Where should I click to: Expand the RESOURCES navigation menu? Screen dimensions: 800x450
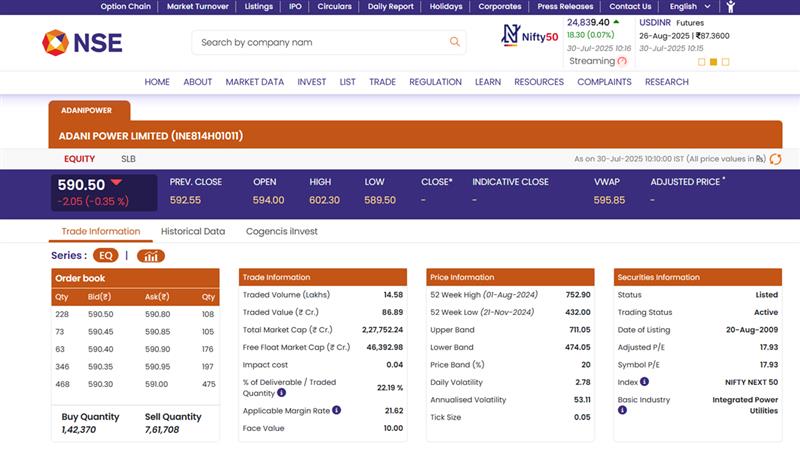tap(539, 82)
